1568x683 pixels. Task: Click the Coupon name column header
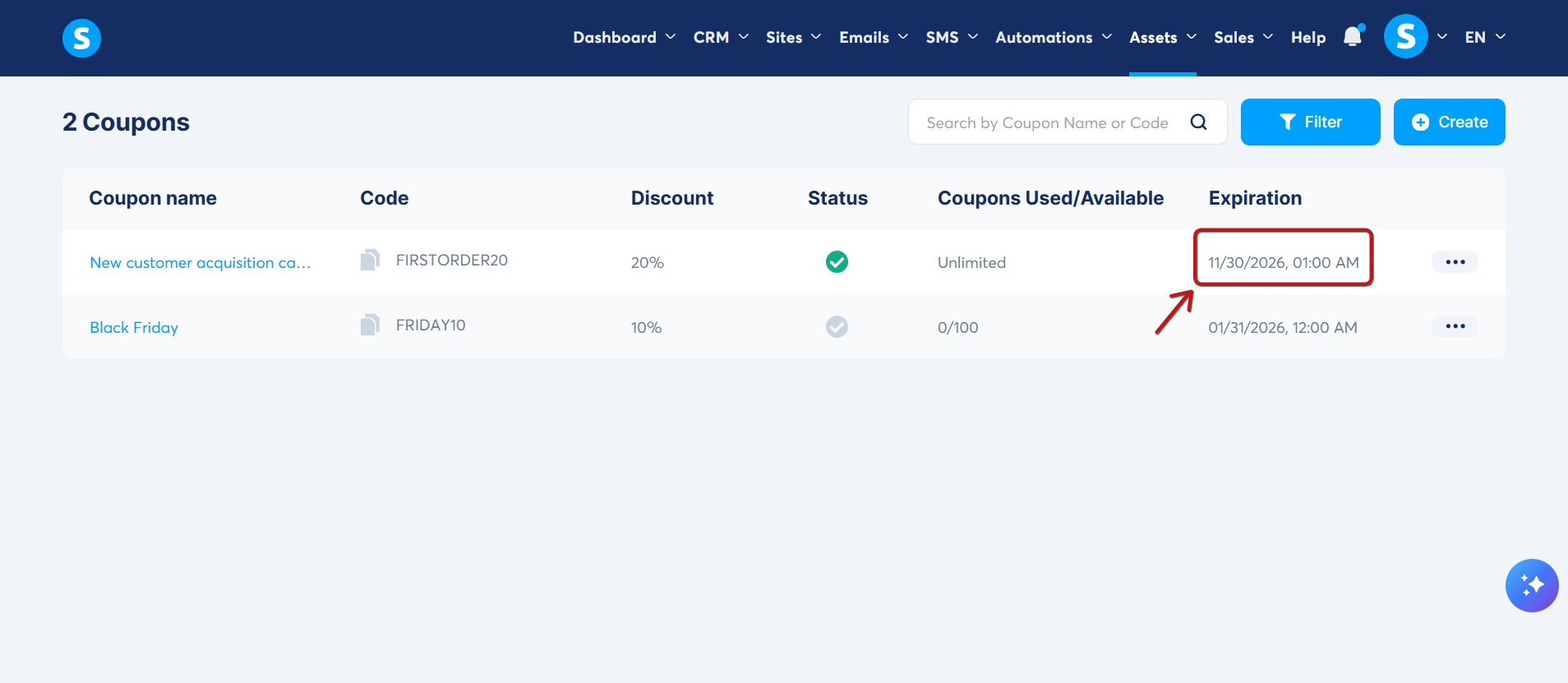click(153, 198)
